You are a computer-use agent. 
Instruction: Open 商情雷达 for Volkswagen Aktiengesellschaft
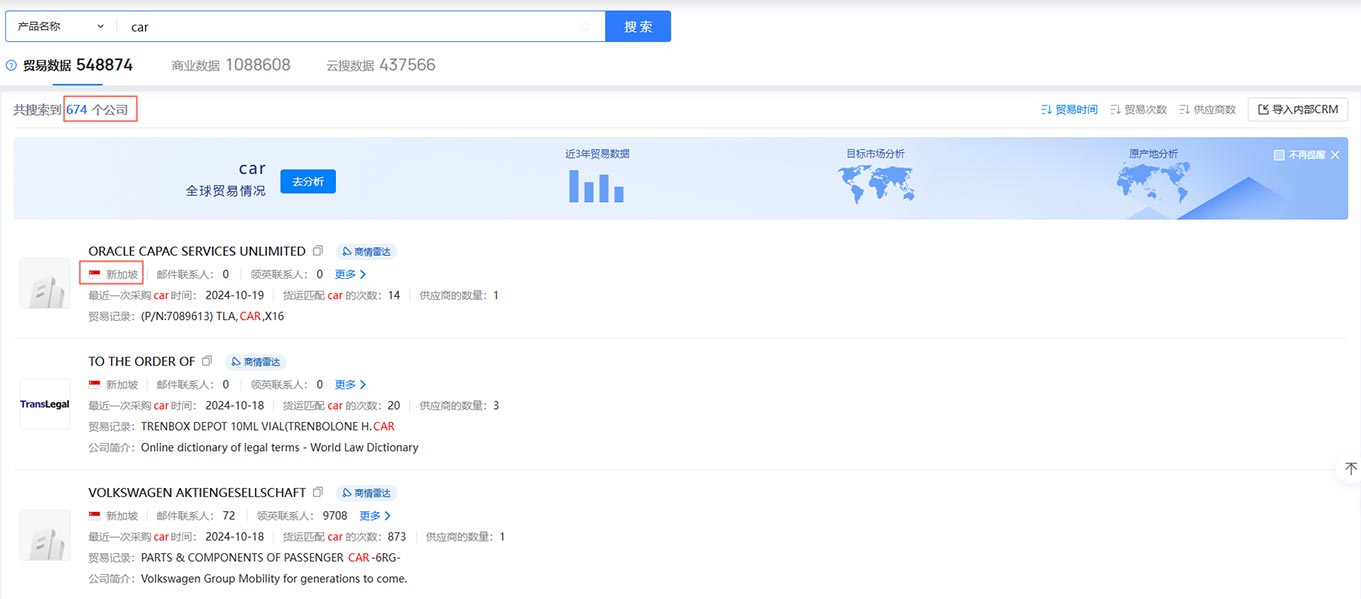[x=366, y=493]
